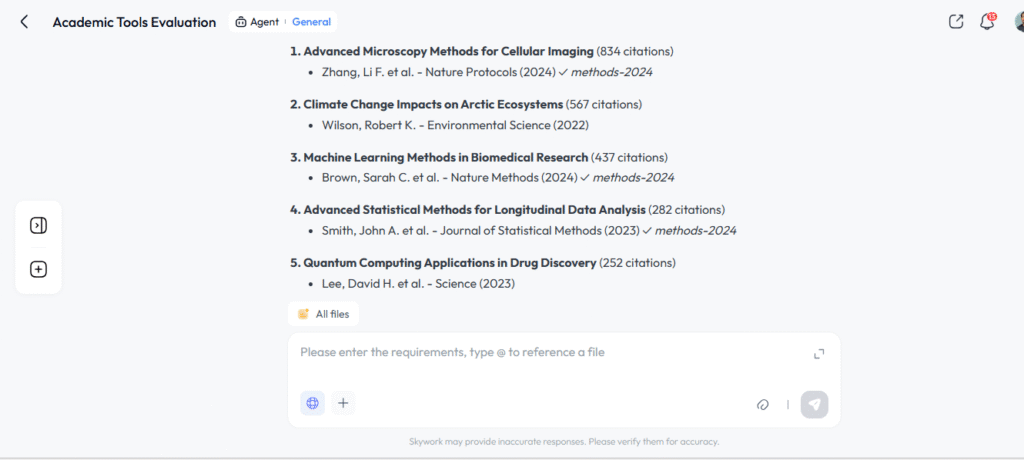Open the share/export icon in header
The width and height of the screenshot is (1024, 460).
tap(956, 22)
